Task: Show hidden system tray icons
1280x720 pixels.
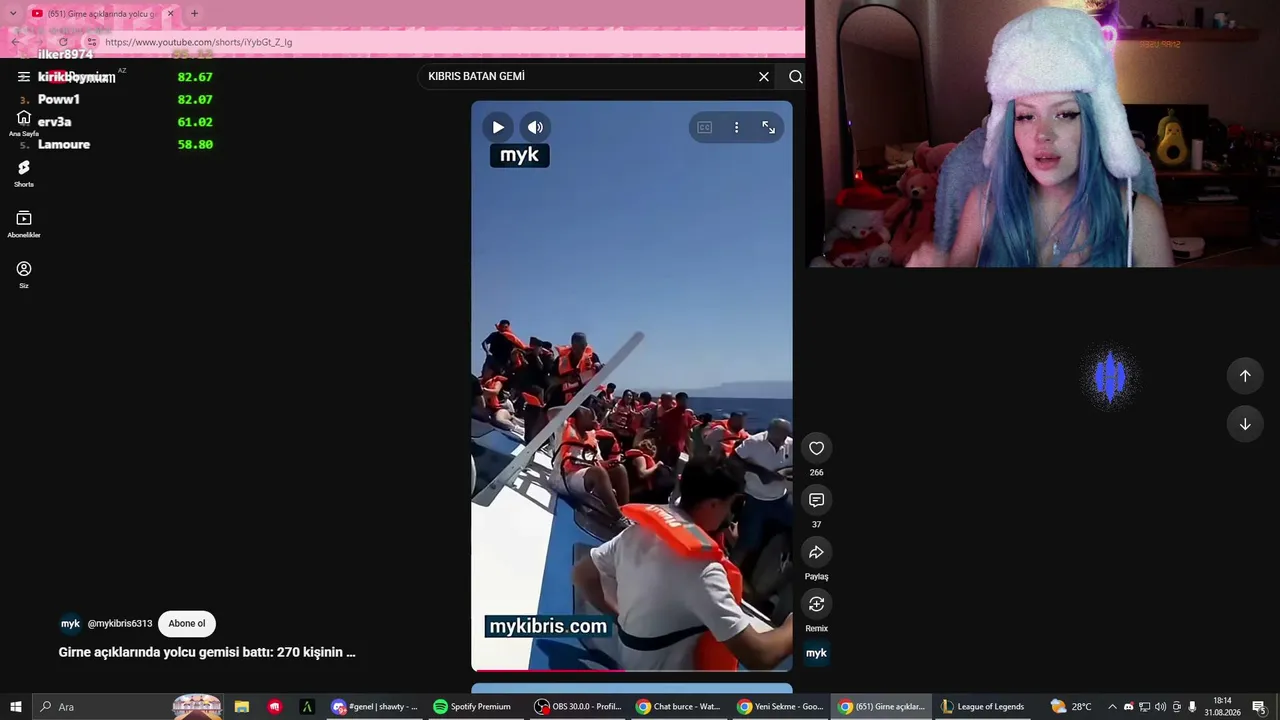Action: click(x=1112, y=707)
